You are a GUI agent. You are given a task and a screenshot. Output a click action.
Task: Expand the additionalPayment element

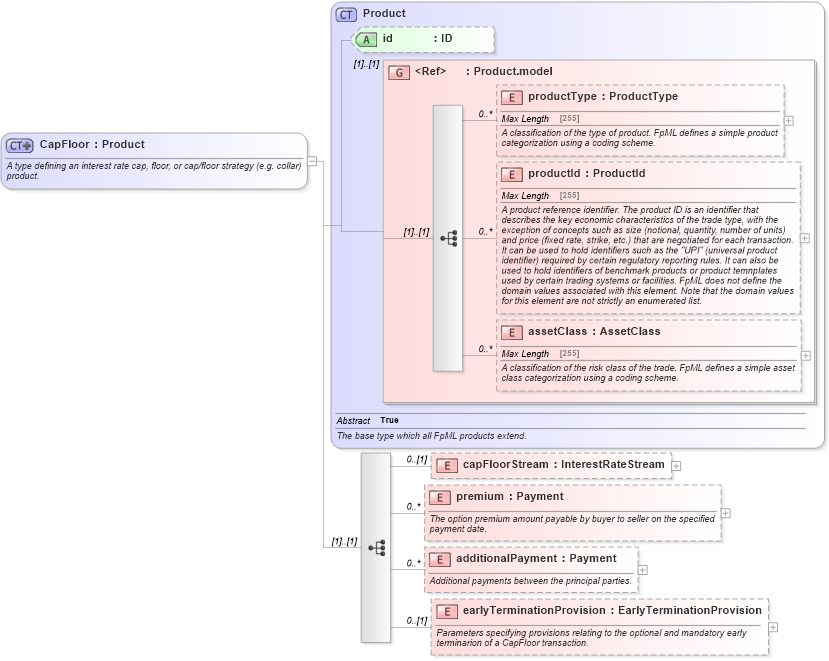click(x=642, y=570)
